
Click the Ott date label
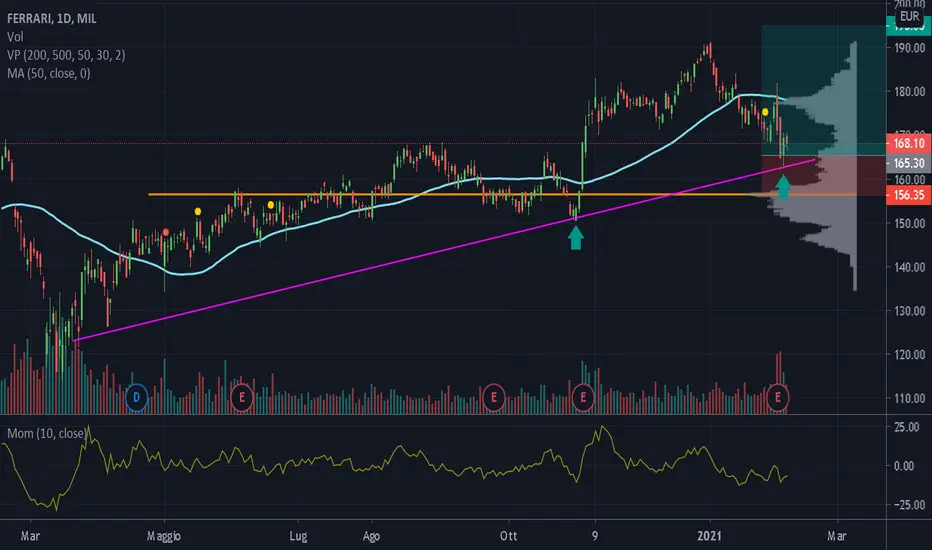(x=508, y=536)
